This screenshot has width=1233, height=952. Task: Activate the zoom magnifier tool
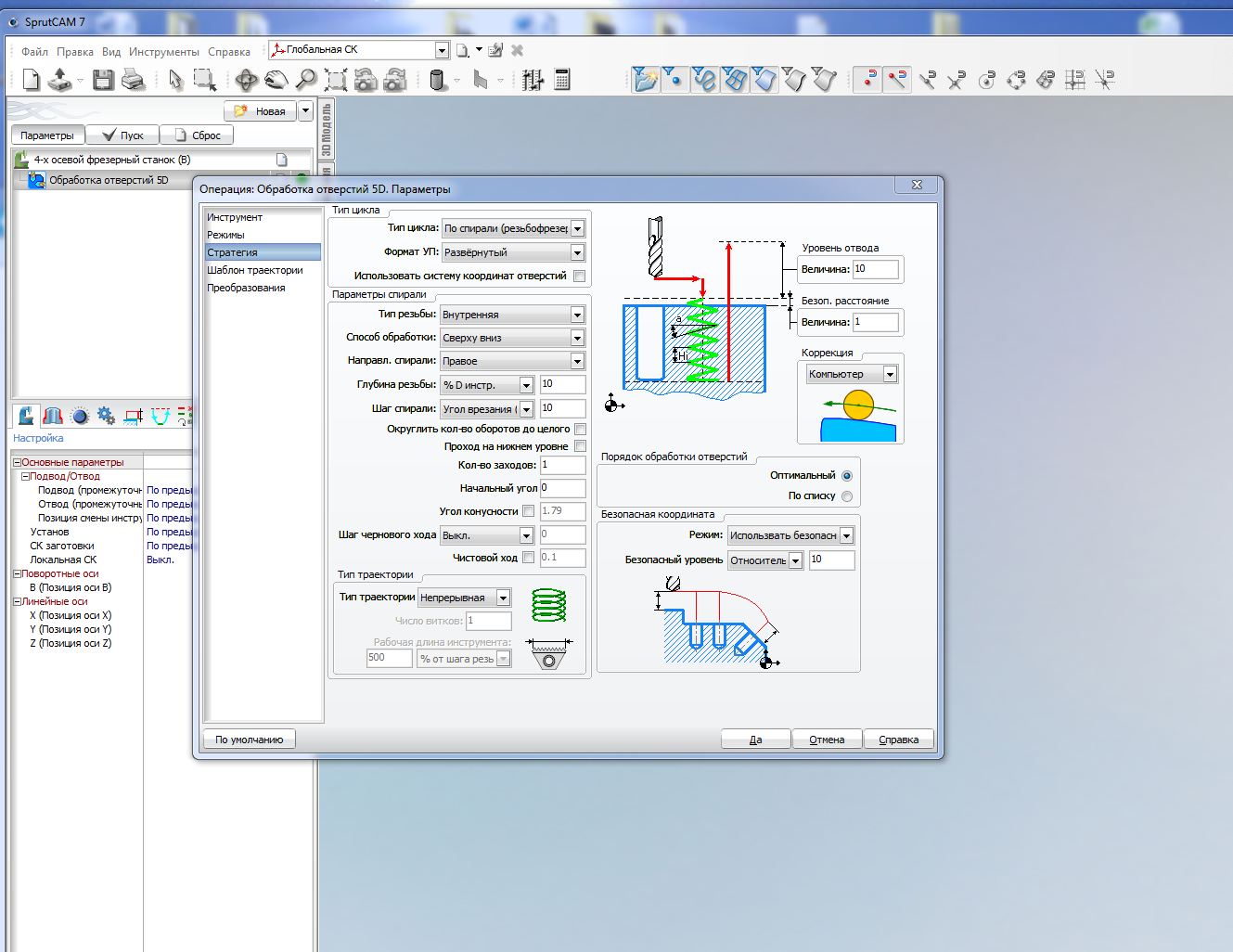pos(305,81)
